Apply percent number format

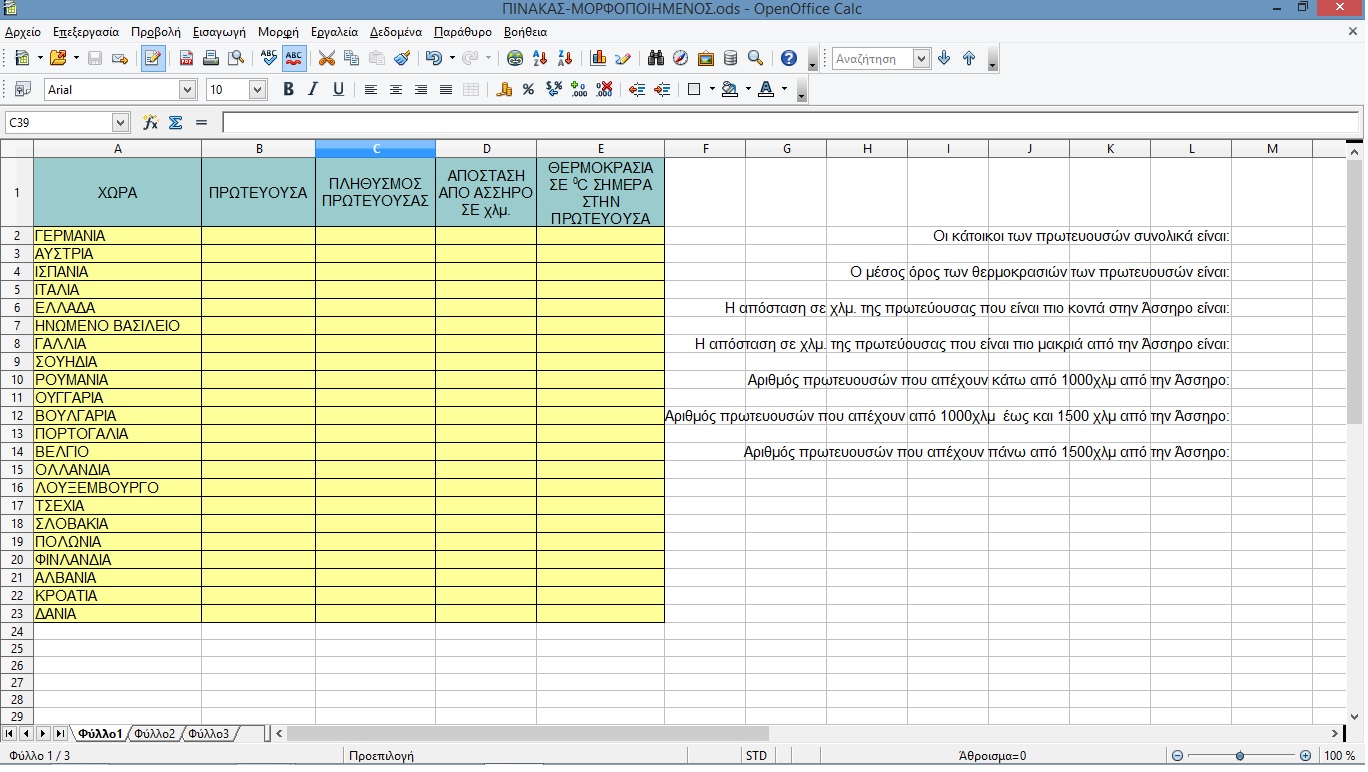click(528, 89)
